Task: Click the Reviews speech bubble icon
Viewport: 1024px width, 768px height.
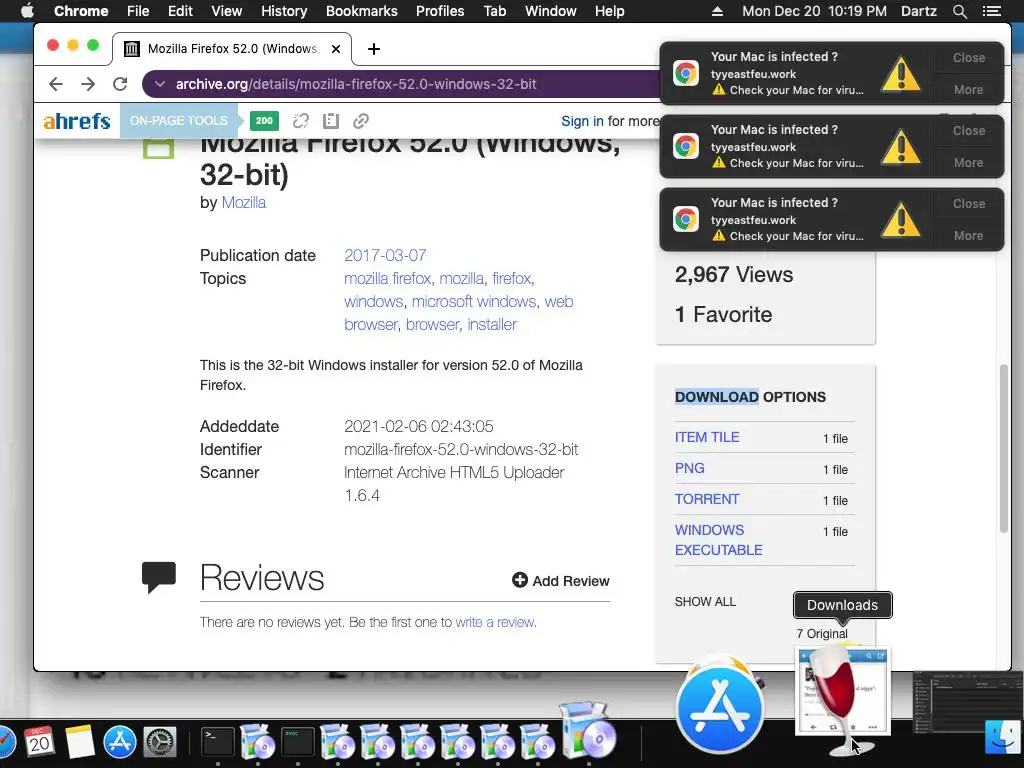Action: [159, 577]
